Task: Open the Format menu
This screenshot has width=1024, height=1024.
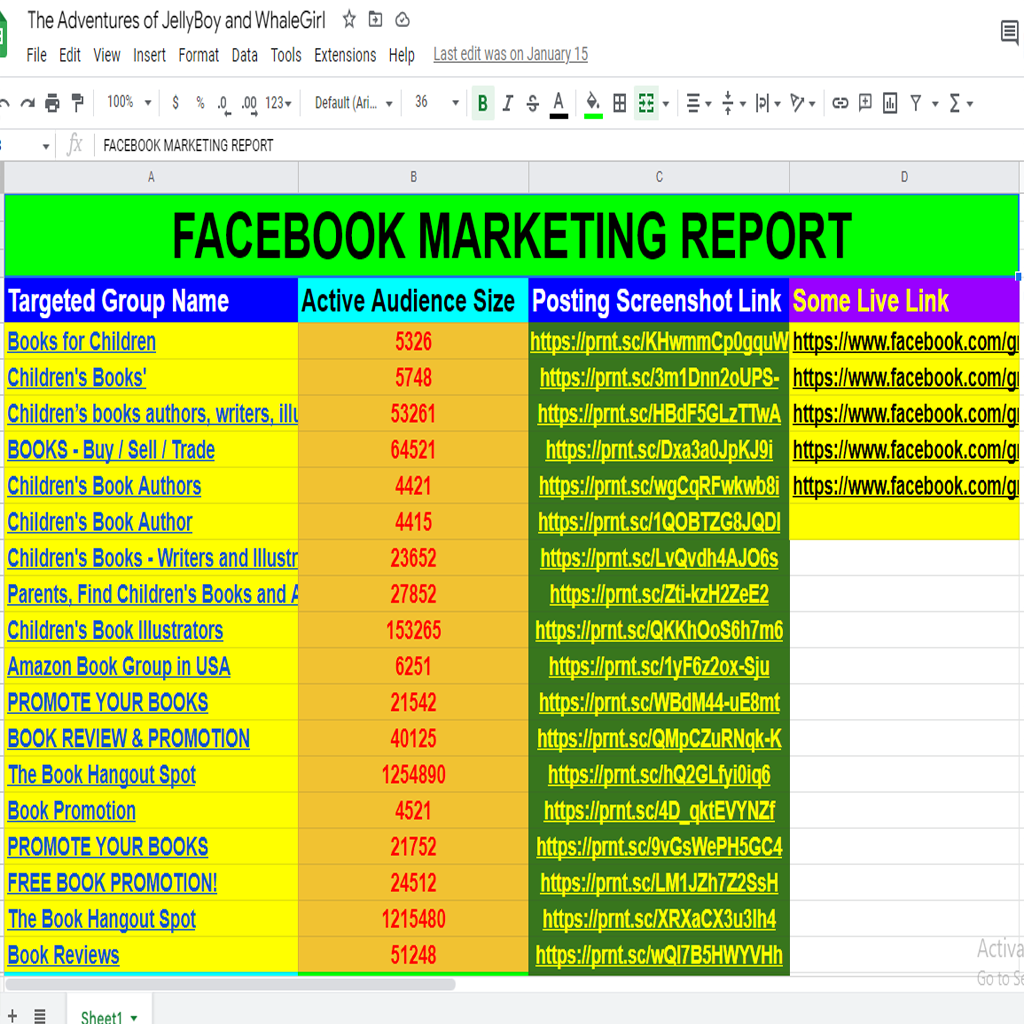Action: pos(199,56)
